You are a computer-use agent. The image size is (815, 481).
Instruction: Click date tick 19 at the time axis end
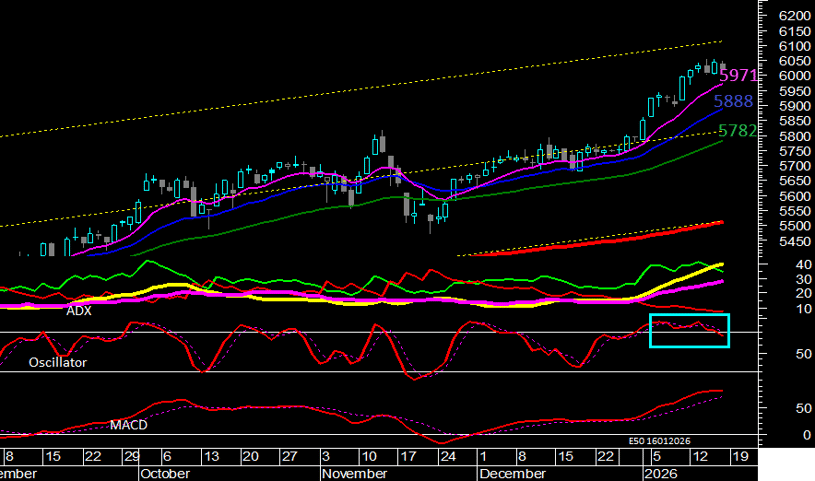click(x=740, y=456)
